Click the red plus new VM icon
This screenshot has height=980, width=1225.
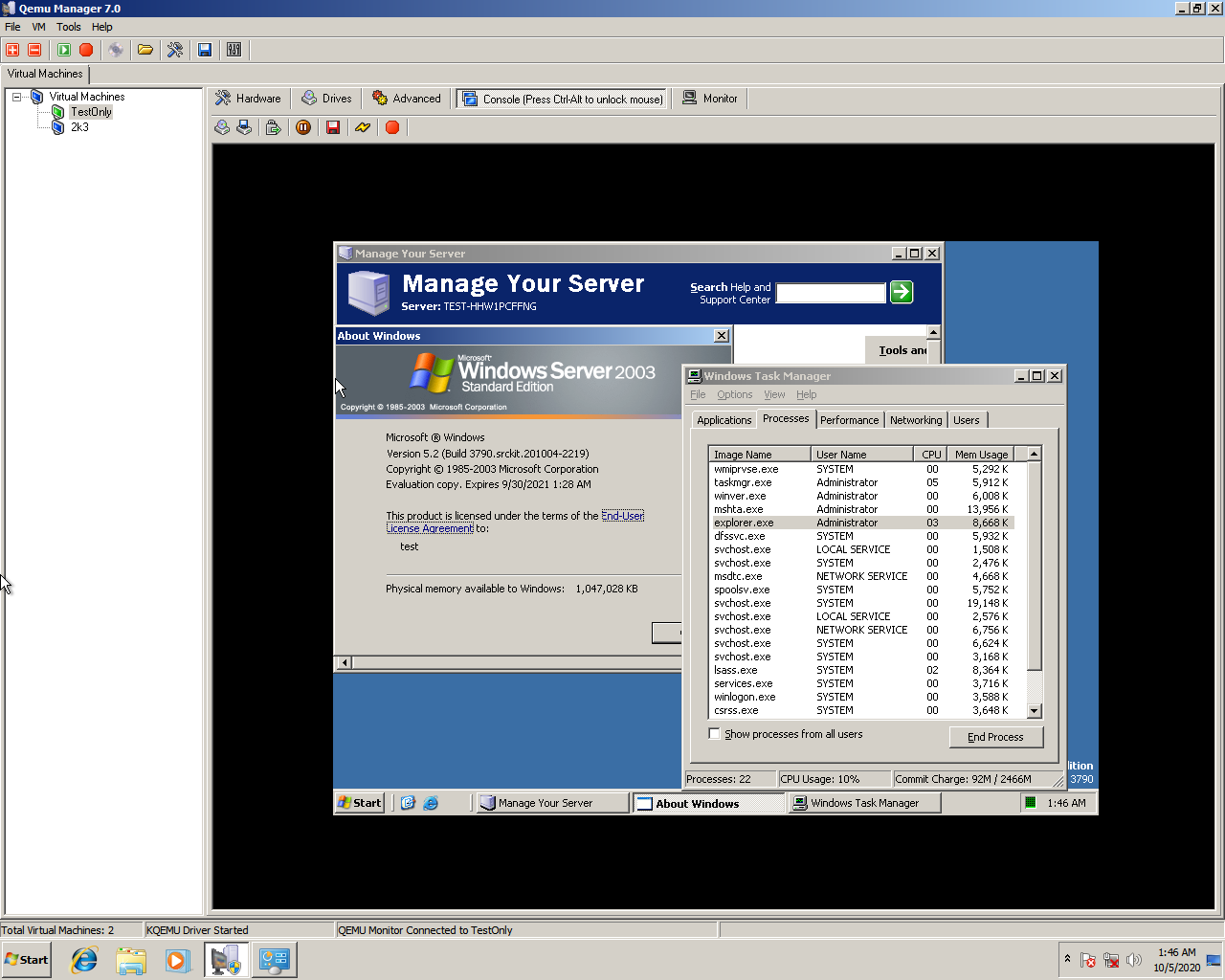pos(12,50)
